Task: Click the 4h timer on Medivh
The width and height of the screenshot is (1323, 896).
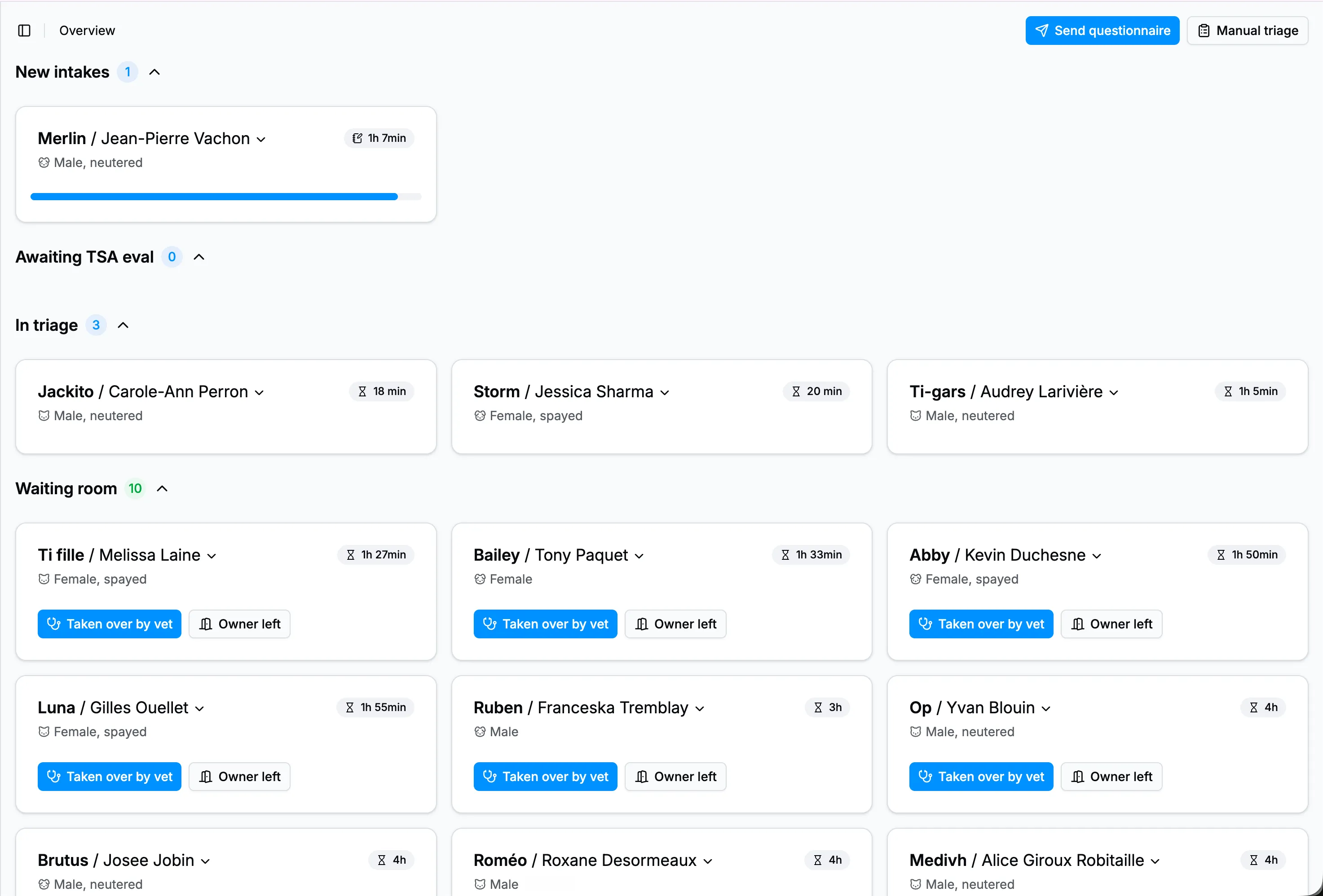Action: click(x=1263, y=860)
